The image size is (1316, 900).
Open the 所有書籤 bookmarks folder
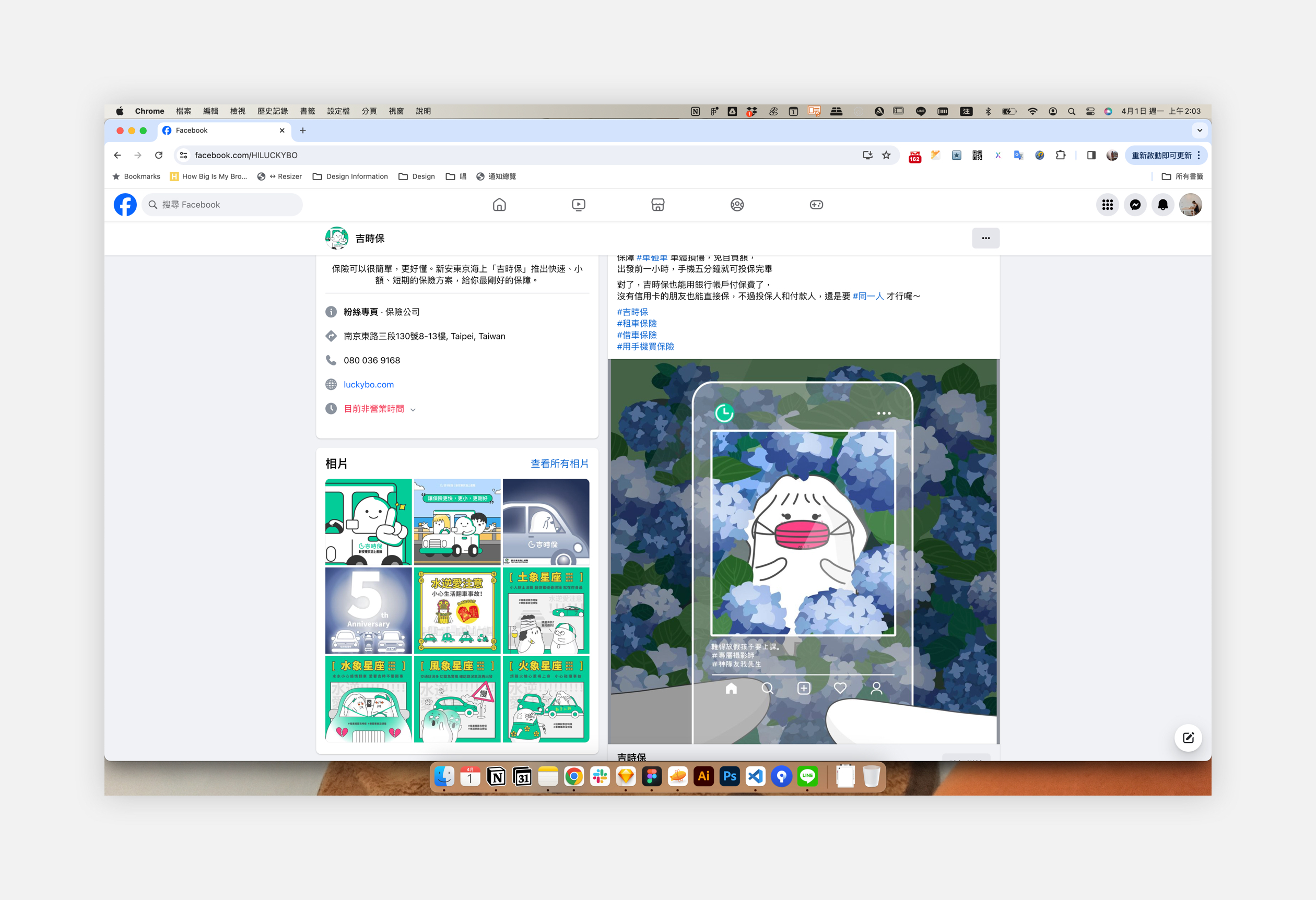(1182, 176)
